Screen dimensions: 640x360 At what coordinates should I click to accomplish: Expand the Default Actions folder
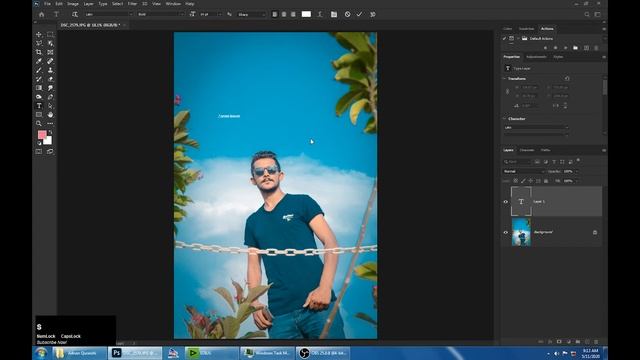(x=518, y=38)
